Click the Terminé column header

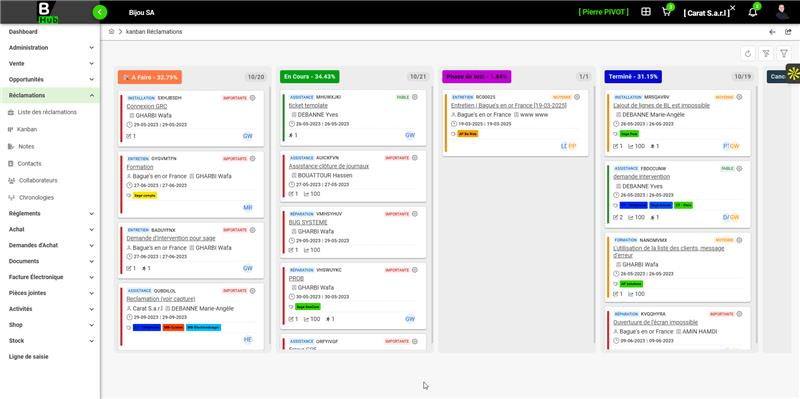(633, 77)
